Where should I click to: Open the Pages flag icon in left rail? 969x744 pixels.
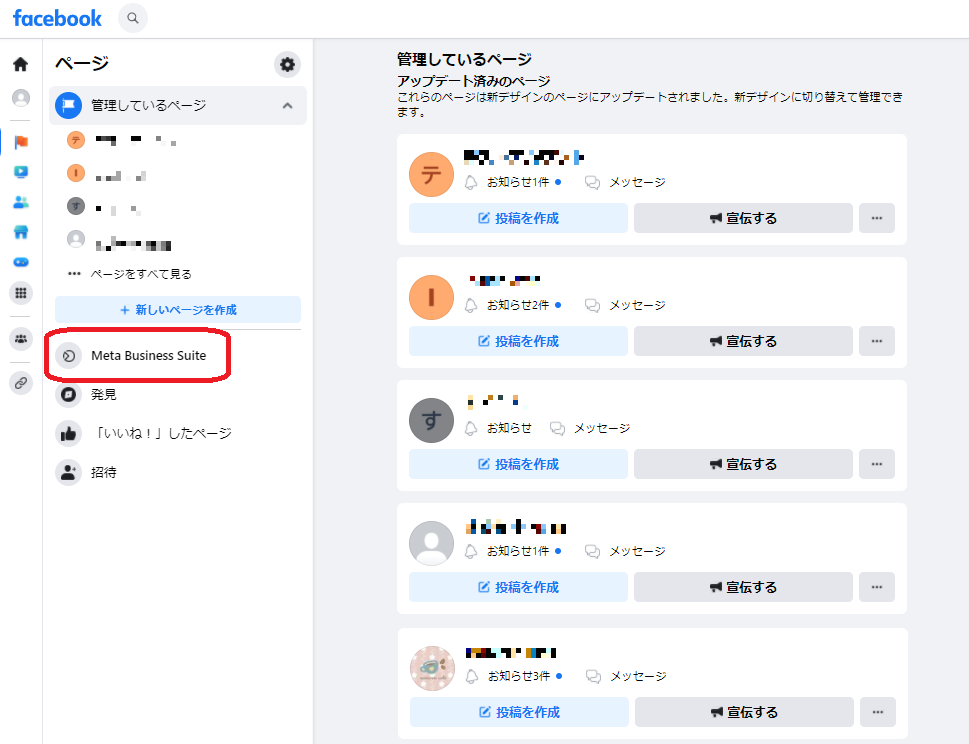[20, 142]
